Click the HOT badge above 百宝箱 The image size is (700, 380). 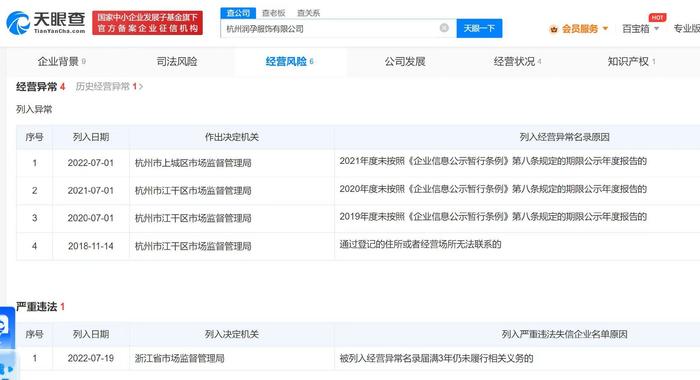tap(657, 17)
